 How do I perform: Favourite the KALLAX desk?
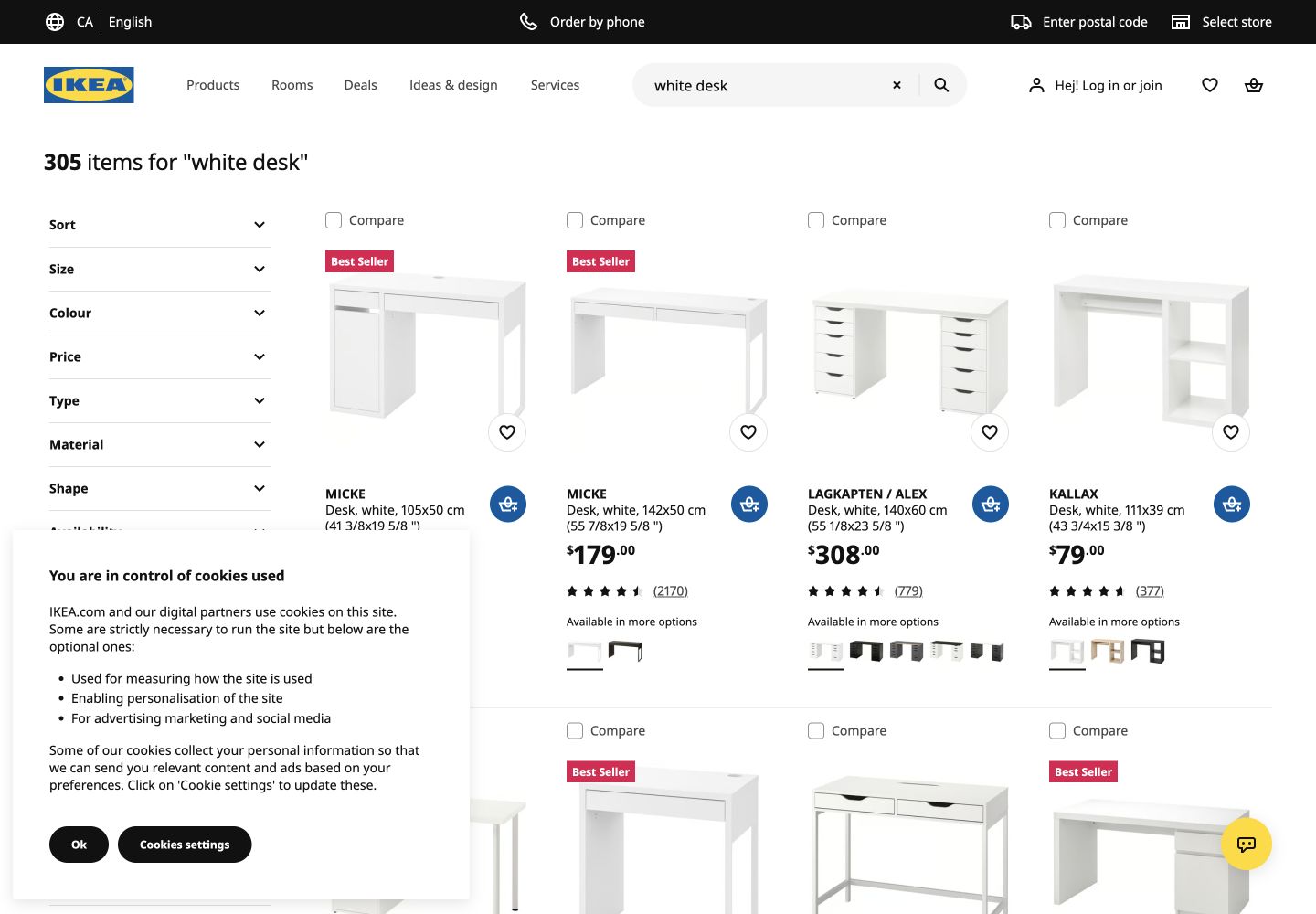point(1231,432)
